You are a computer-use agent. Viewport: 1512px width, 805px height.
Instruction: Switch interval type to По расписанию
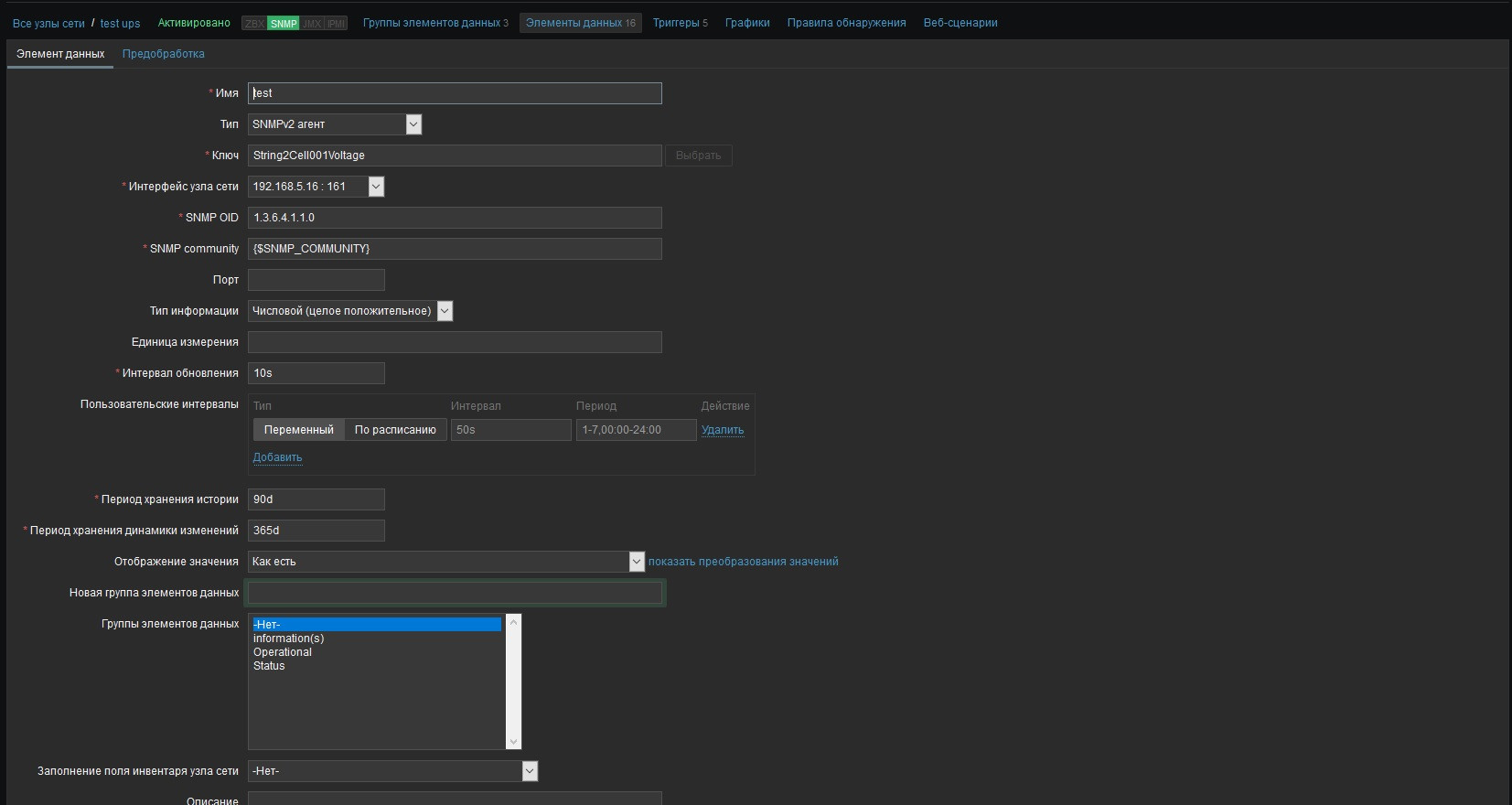click(x=395, y=430)
